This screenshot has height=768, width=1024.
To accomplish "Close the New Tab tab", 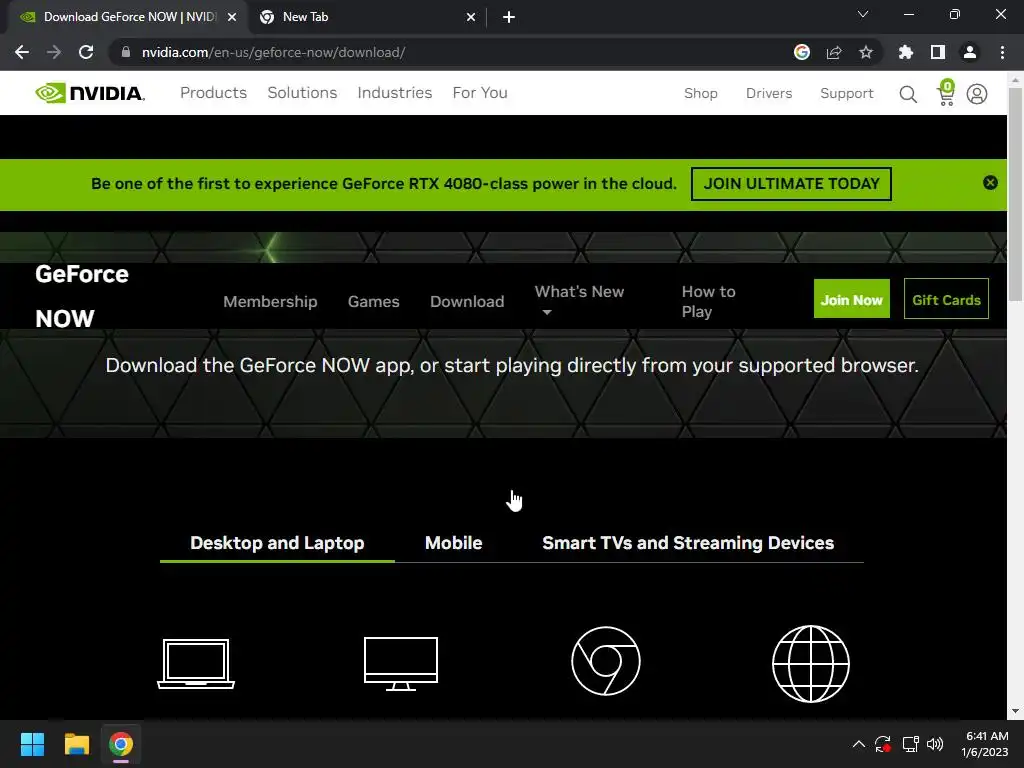I will pyautogui.click(x=470, y=17).
